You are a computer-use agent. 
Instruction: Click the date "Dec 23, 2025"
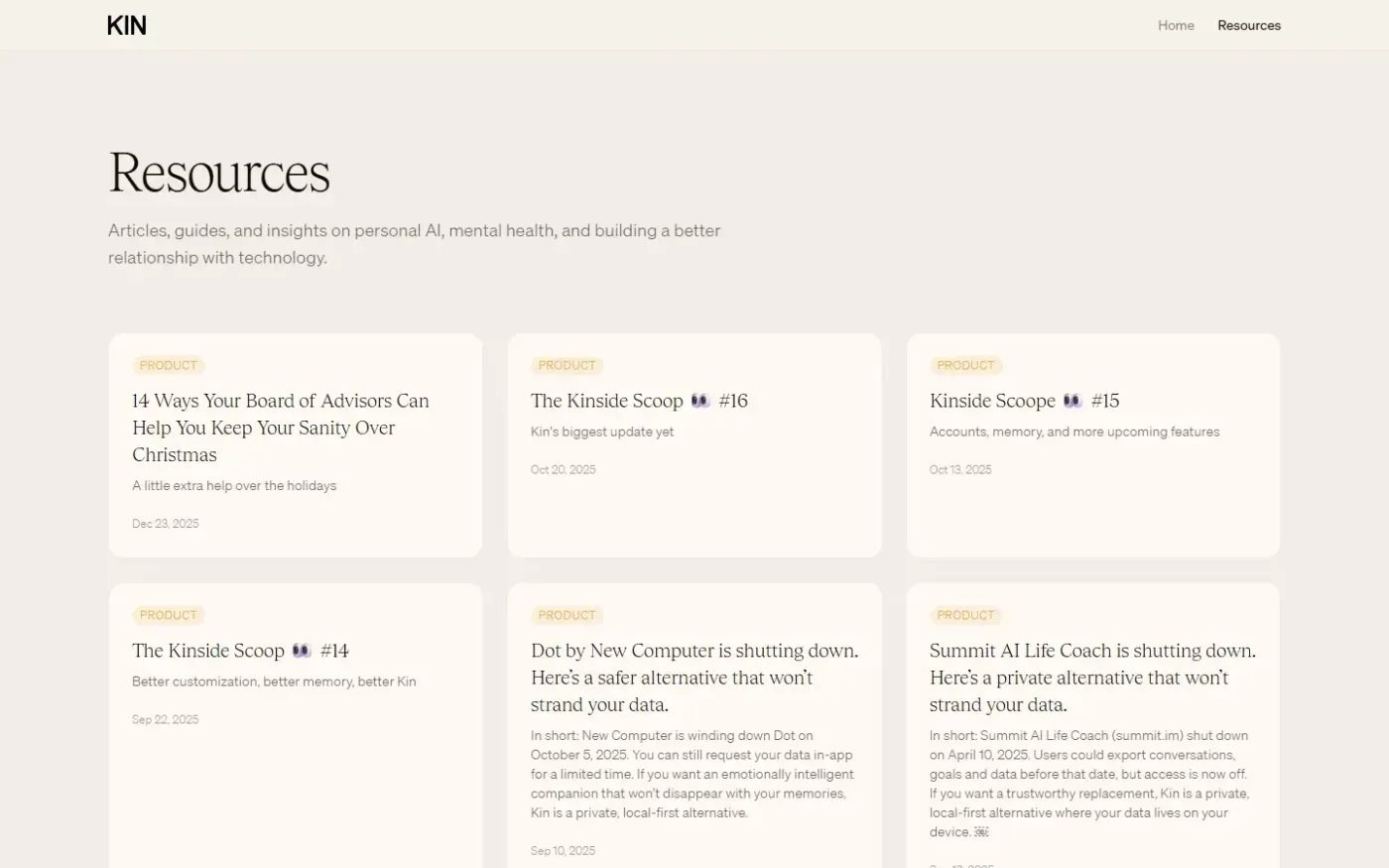(x=166, y=524)
